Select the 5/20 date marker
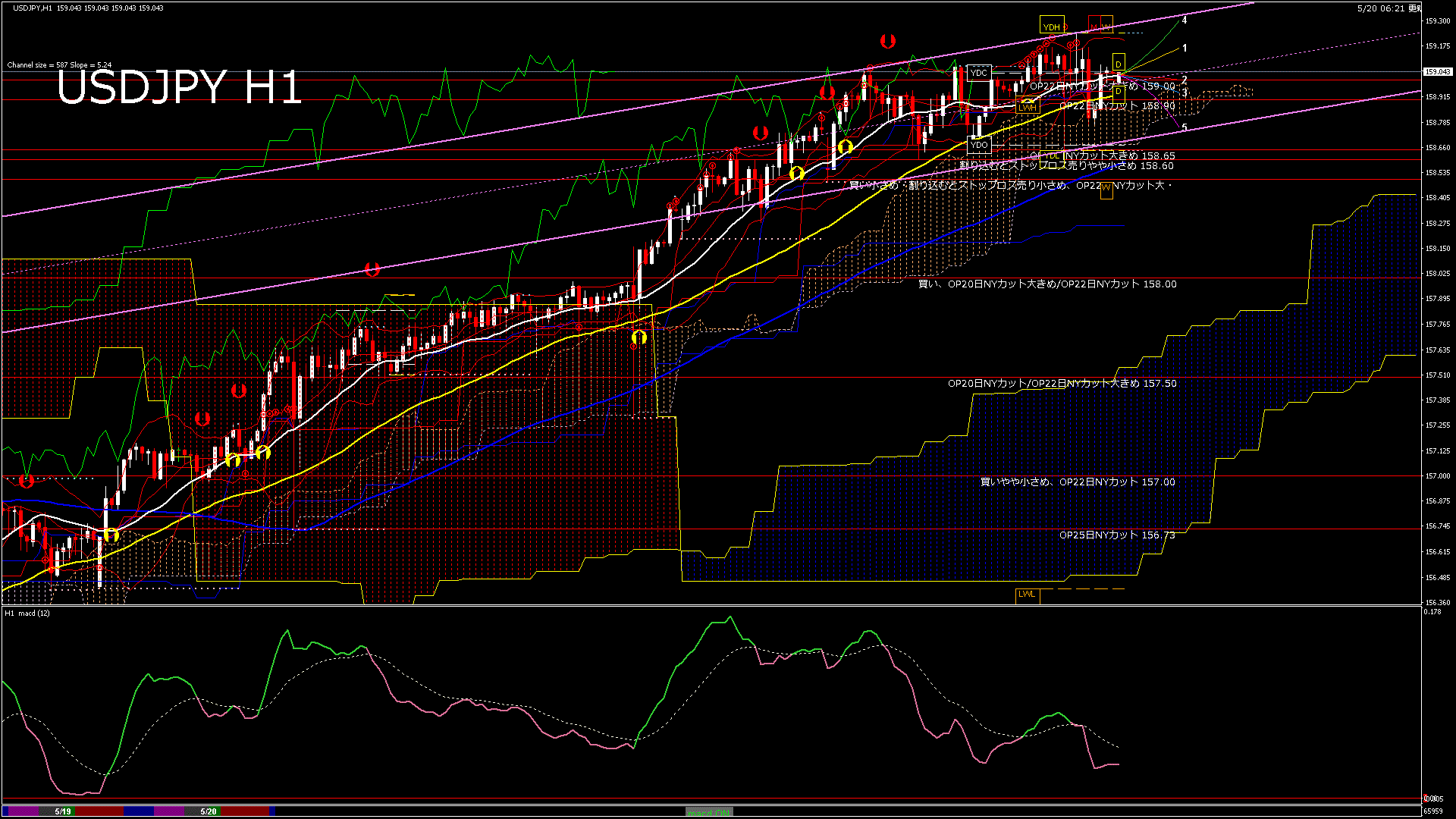This screenshot has width=1456, height=819. pos(209,811)
